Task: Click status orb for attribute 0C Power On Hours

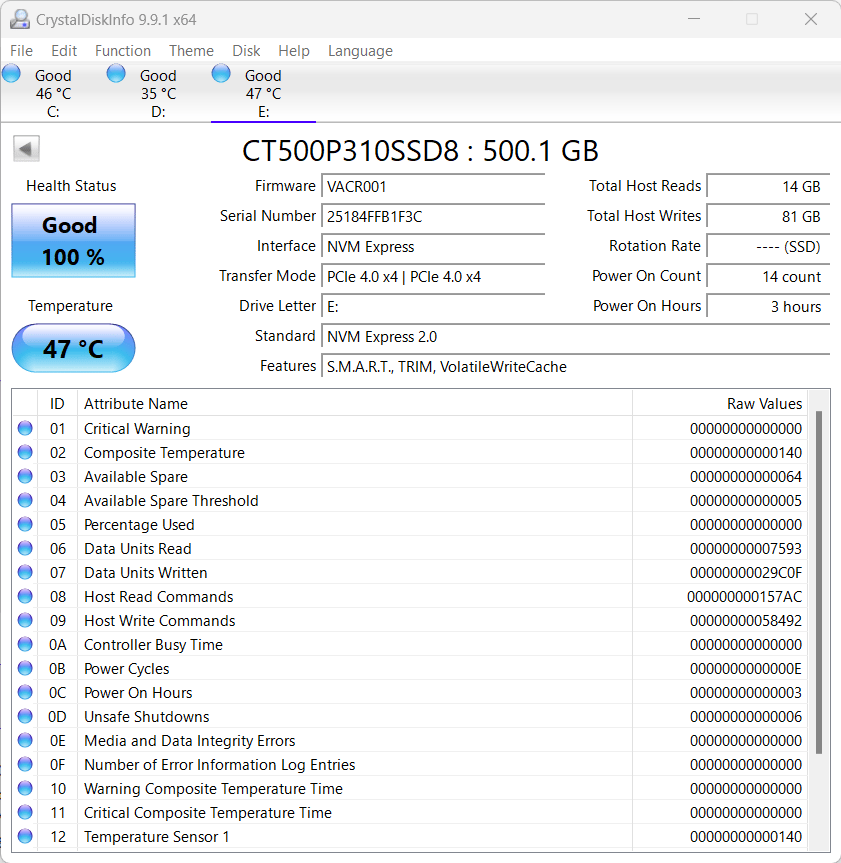Action: 25,692
